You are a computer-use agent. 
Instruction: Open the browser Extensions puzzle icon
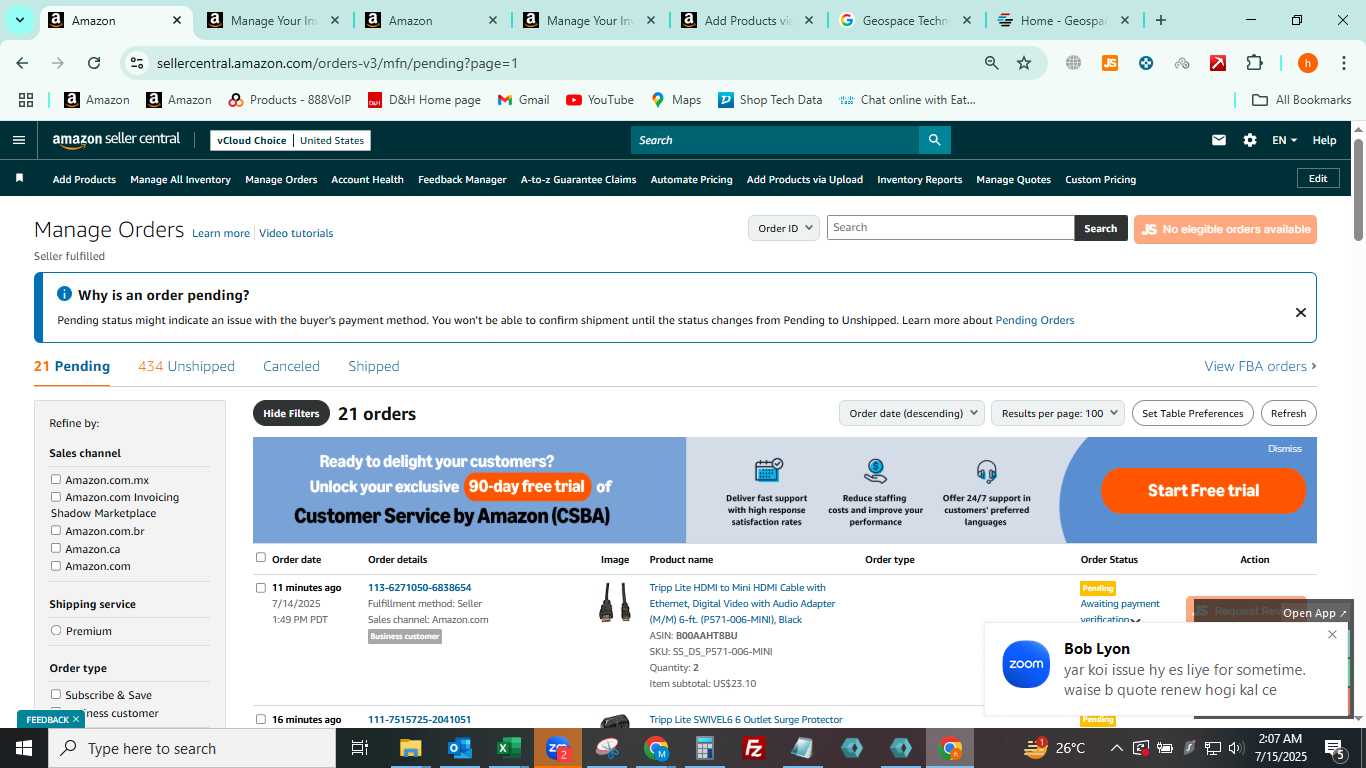coord(1254,63)
